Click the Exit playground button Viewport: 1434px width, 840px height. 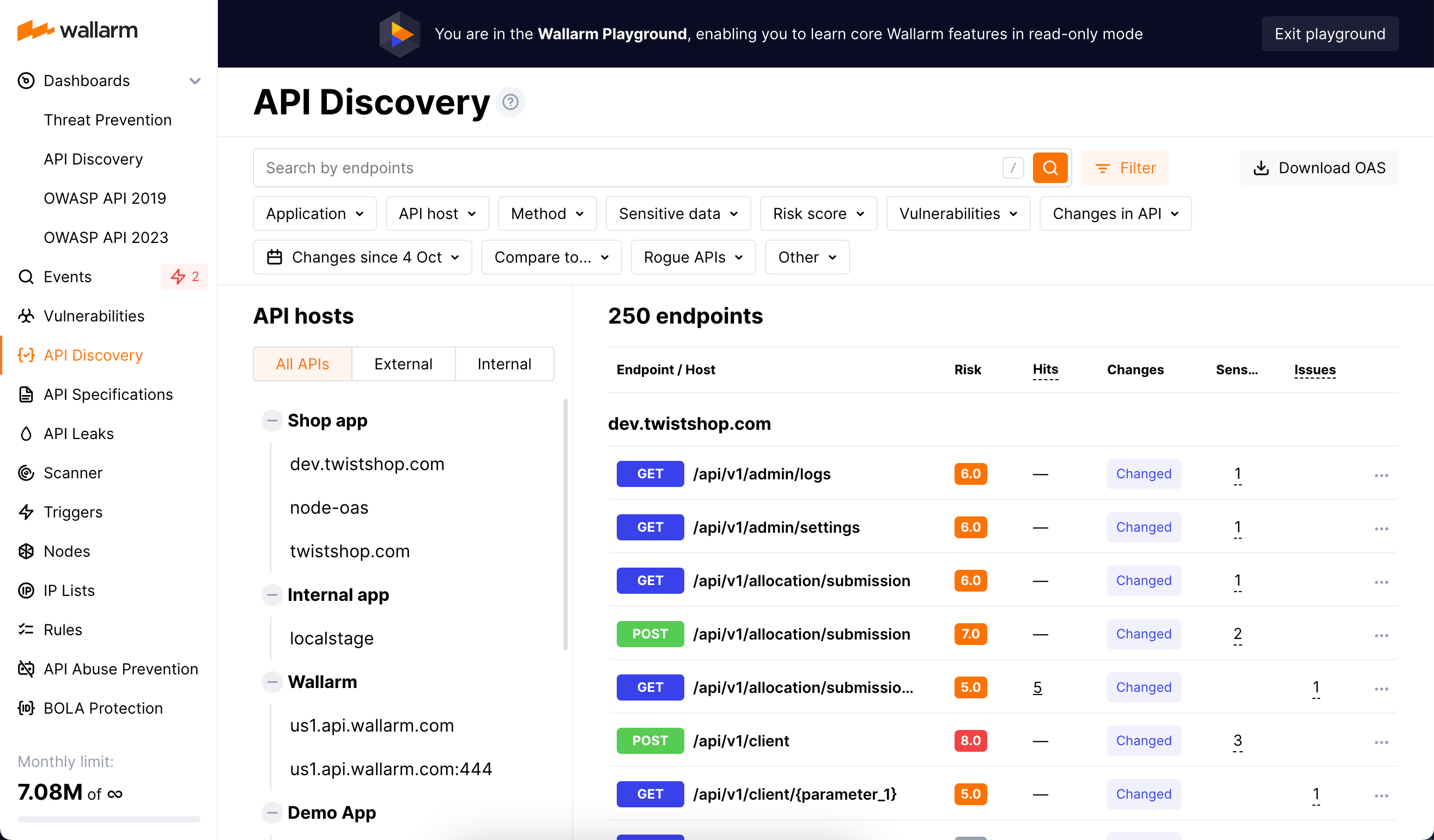click(x=1330, y=34)
